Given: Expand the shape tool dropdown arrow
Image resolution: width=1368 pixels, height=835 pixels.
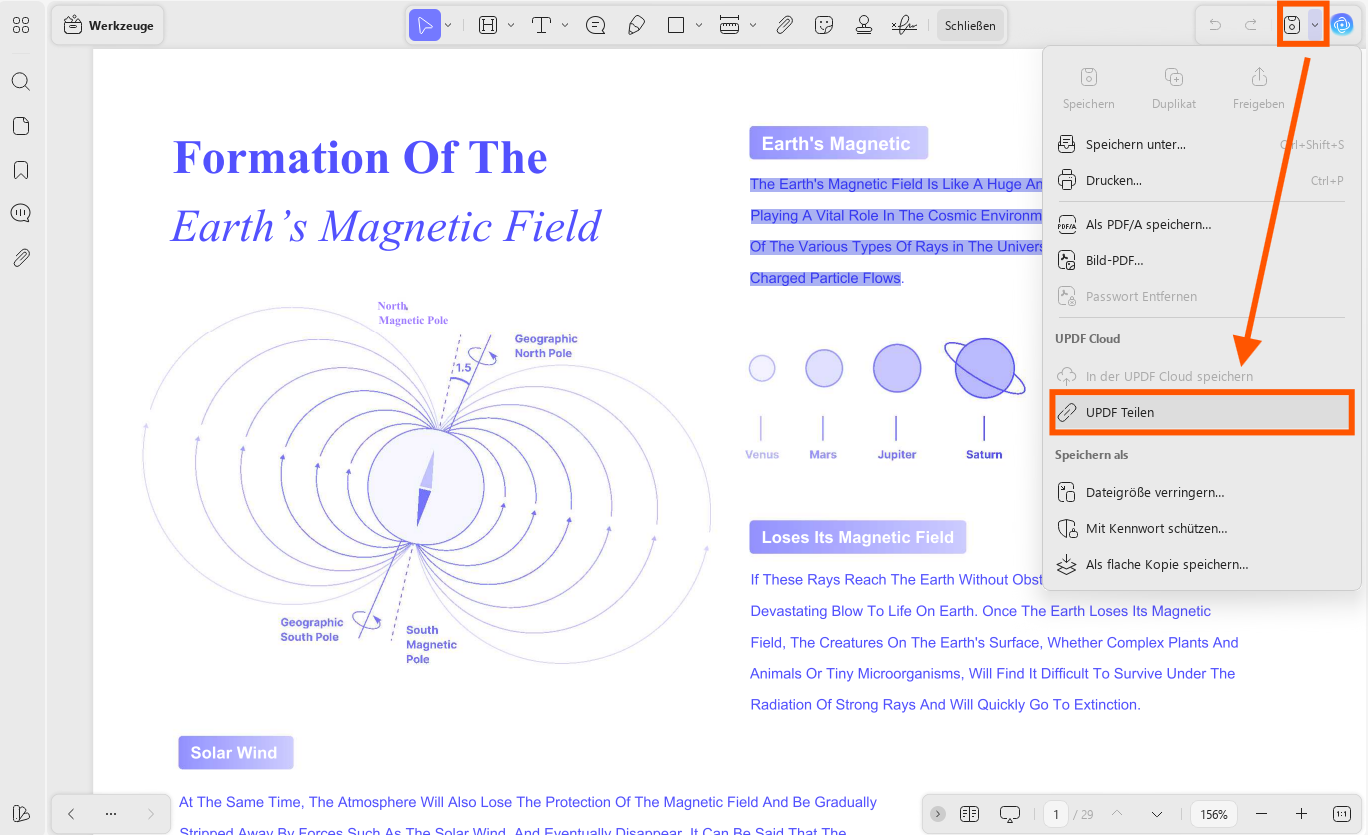Looking at the screenshot, I should point(699,26).
